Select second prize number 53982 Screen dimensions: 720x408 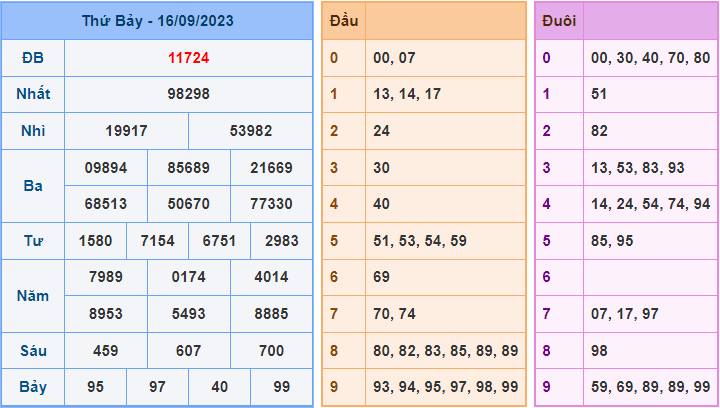(x=251, y=131)
